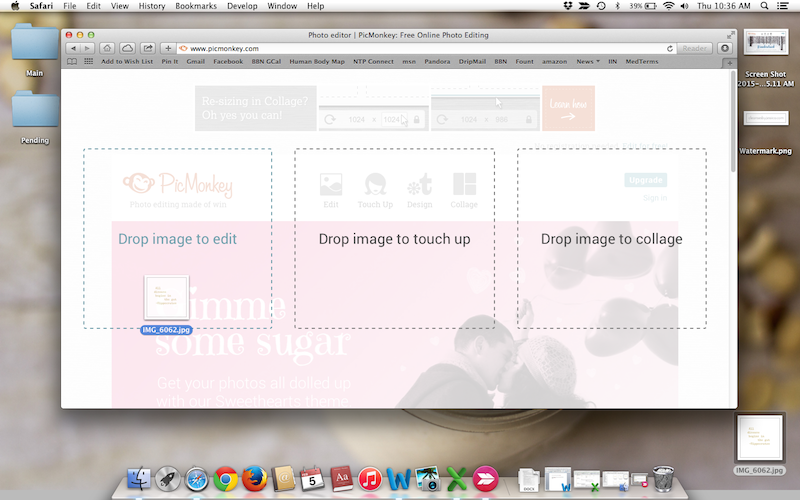Click the page's vertical scrollbar
800x500 pixels.
734,122
